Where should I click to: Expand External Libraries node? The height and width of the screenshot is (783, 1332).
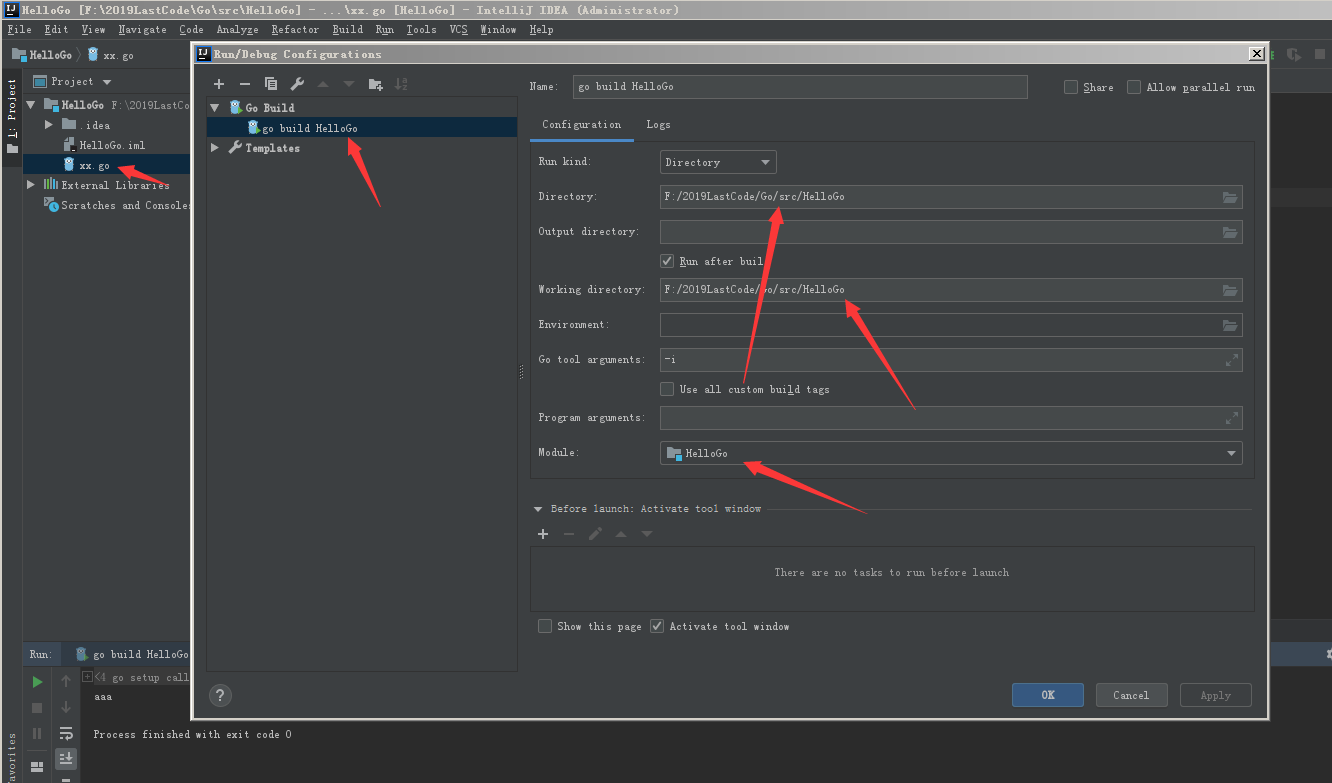[31, 185]
